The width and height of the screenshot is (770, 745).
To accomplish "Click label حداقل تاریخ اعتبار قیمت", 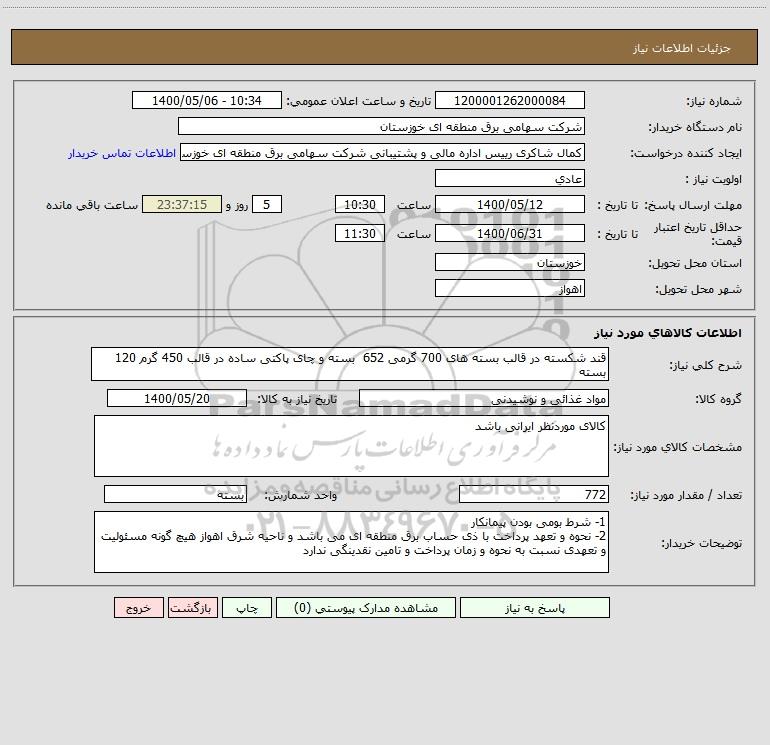I will point(698,234).
